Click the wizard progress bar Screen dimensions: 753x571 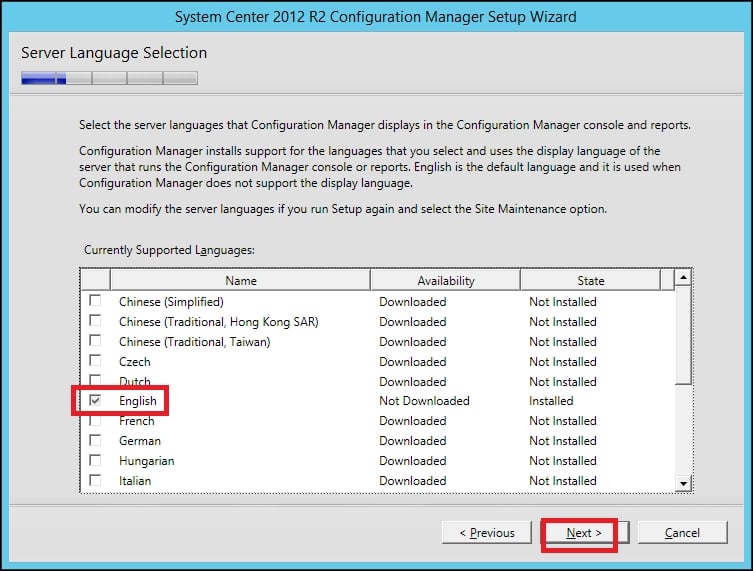(109, 78)
